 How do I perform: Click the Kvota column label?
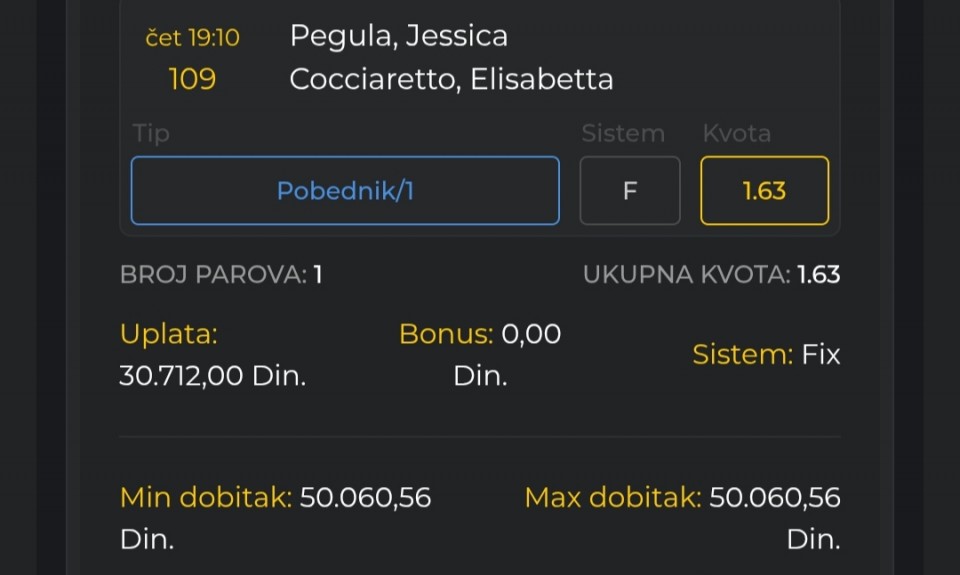point(736,134)
